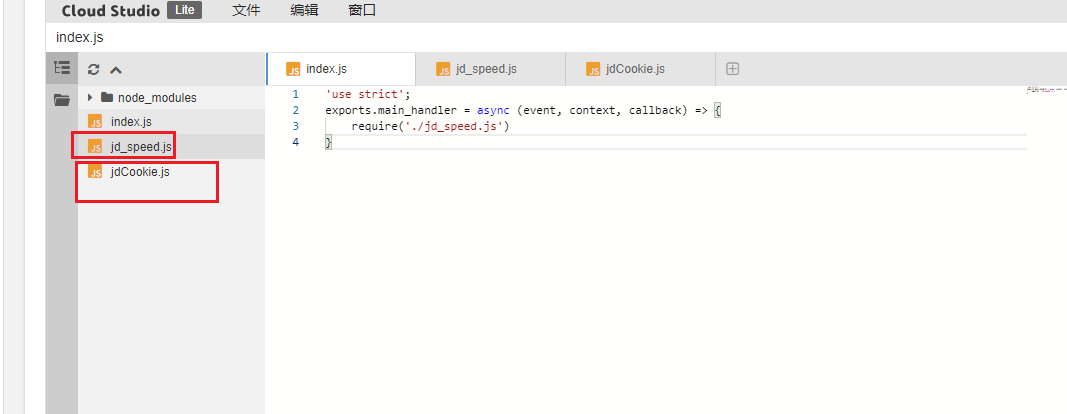Select the index.js editor tab
The width and height of the screenshot is (1067, 414).
(326, 69)
